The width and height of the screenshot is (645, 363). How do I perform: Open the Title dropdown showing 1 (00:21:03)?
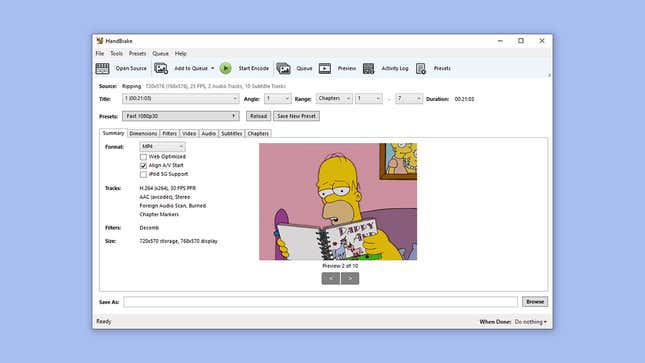pos(180,99)
